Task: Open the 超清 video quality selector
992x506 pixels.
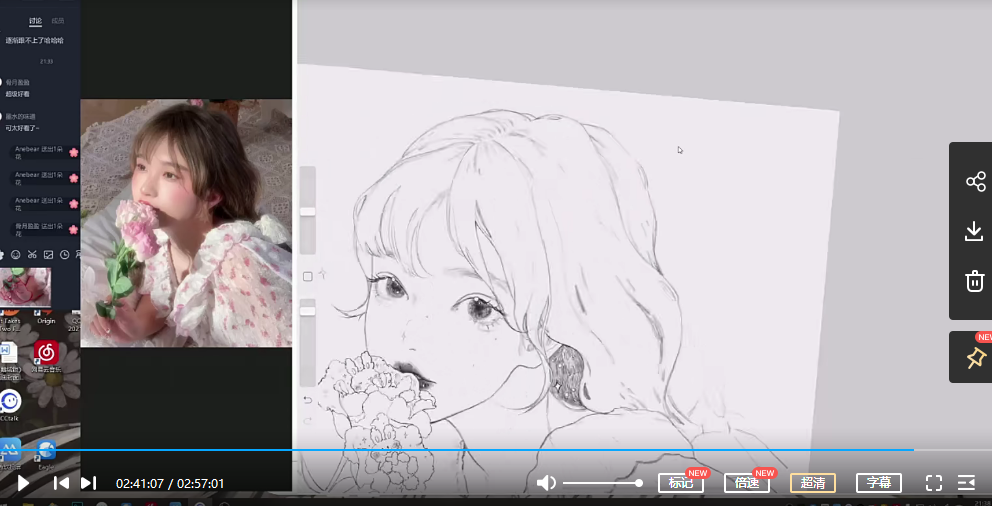Action: [x=813, y=483]
